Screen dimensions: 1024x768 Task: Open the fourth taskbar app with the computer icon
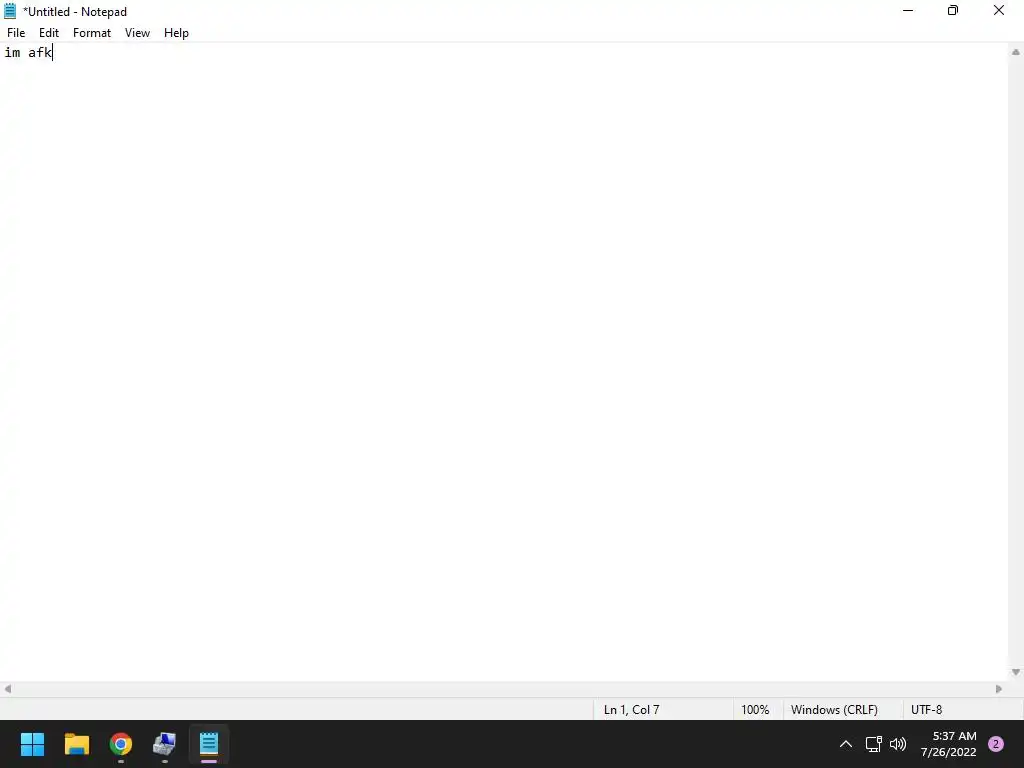(x=165, y=744)
